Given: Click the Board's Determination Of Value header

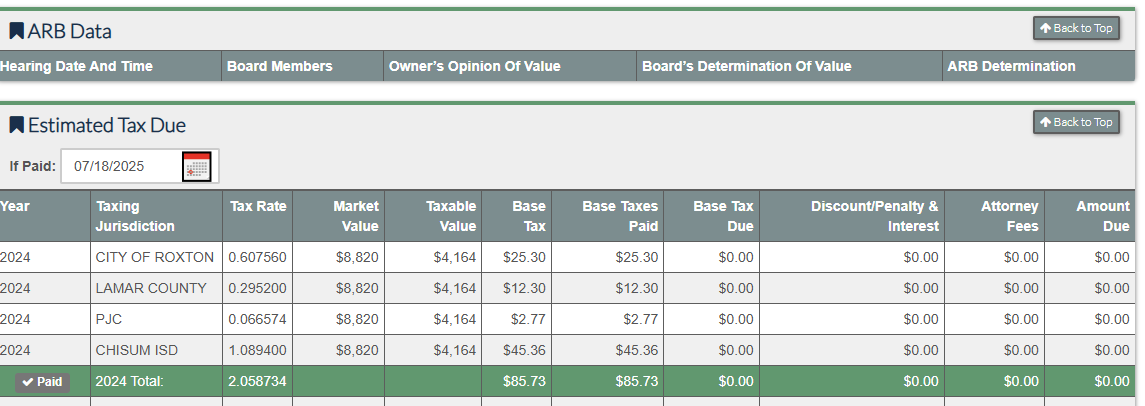Looking at the screenshot, I should coord(747,67).
